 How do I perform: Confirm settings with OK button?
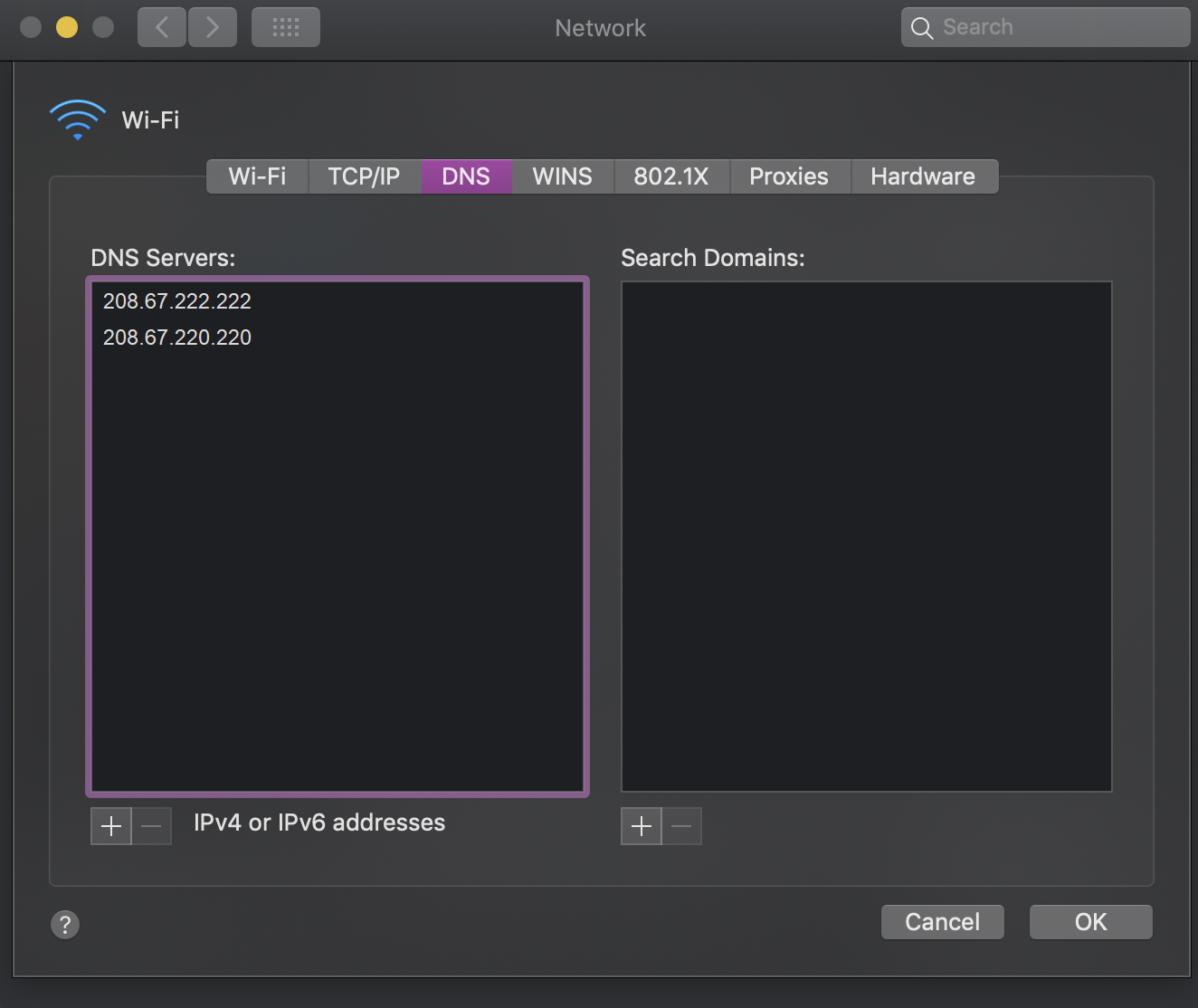coord(1091,922)
